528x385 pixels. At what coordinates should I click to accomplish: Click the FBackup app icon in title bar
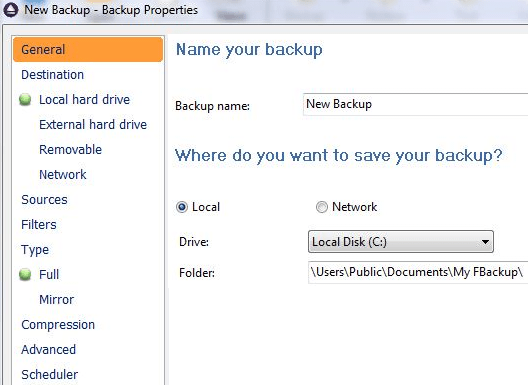pos(11,10)
